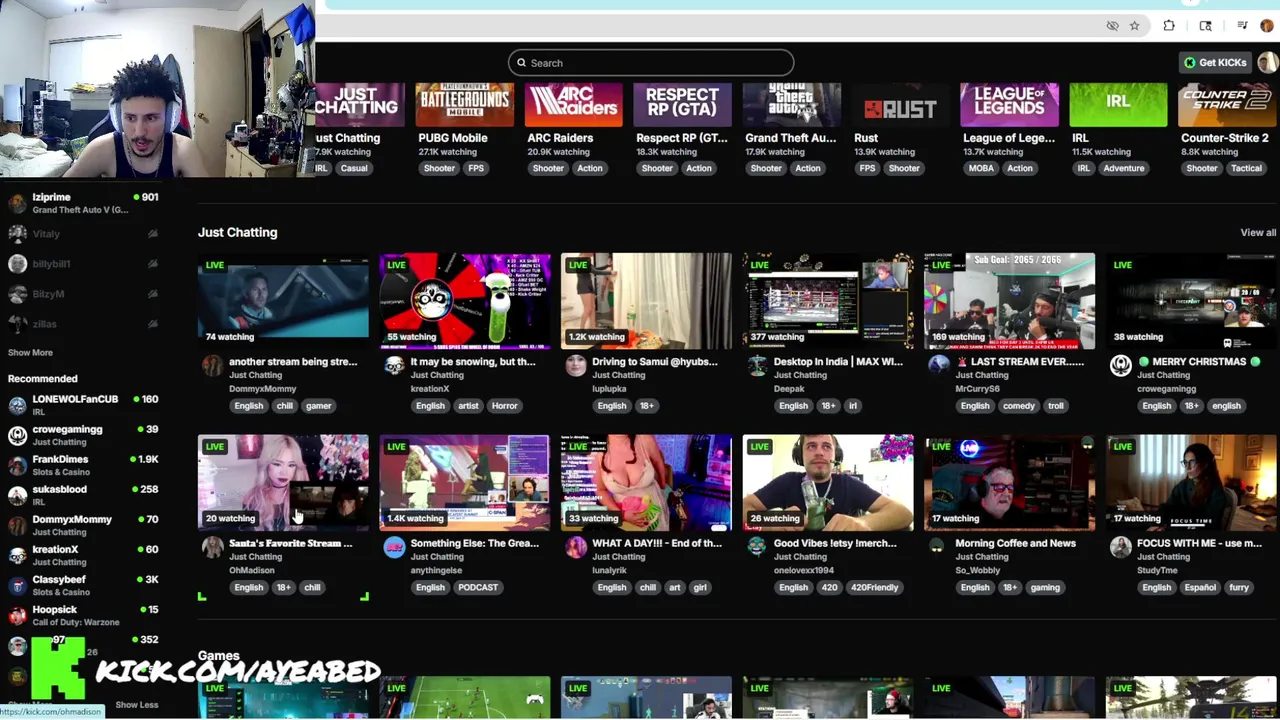This screenshot has height=720, width=1280.
Task: Click the Iziprime channel avatar in sidebar
Action: 17,203
